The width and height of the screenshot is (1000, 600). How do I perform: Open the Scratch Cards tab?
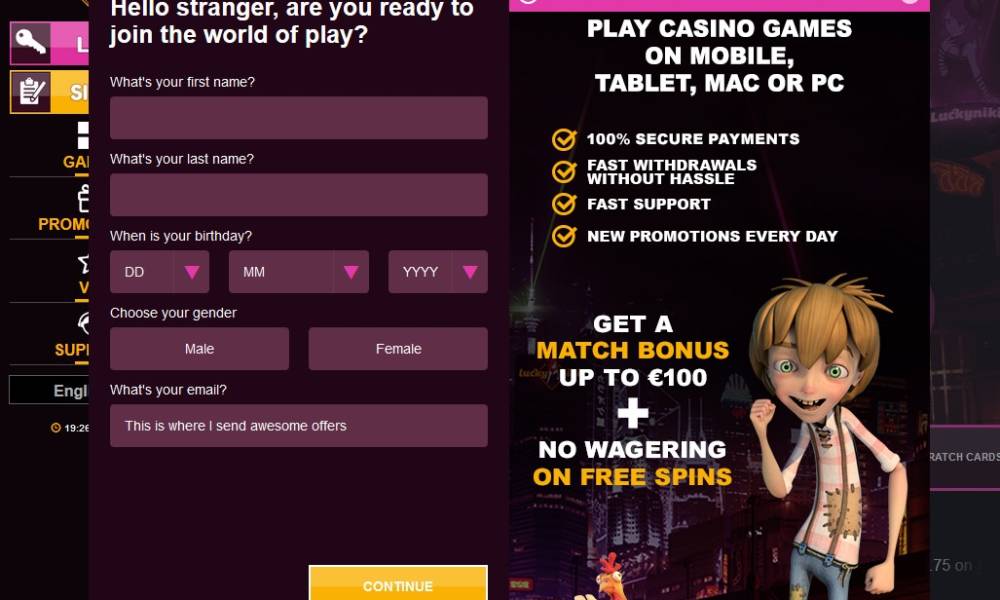964,457
